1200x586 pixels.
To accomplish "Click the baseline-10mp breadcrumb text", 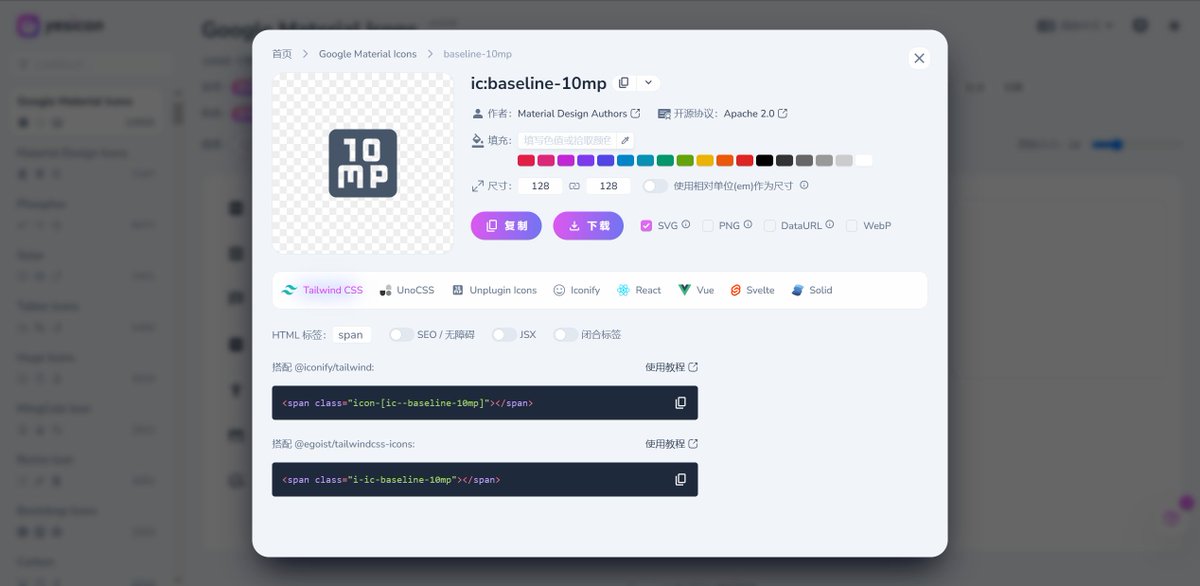I will 477,54.
